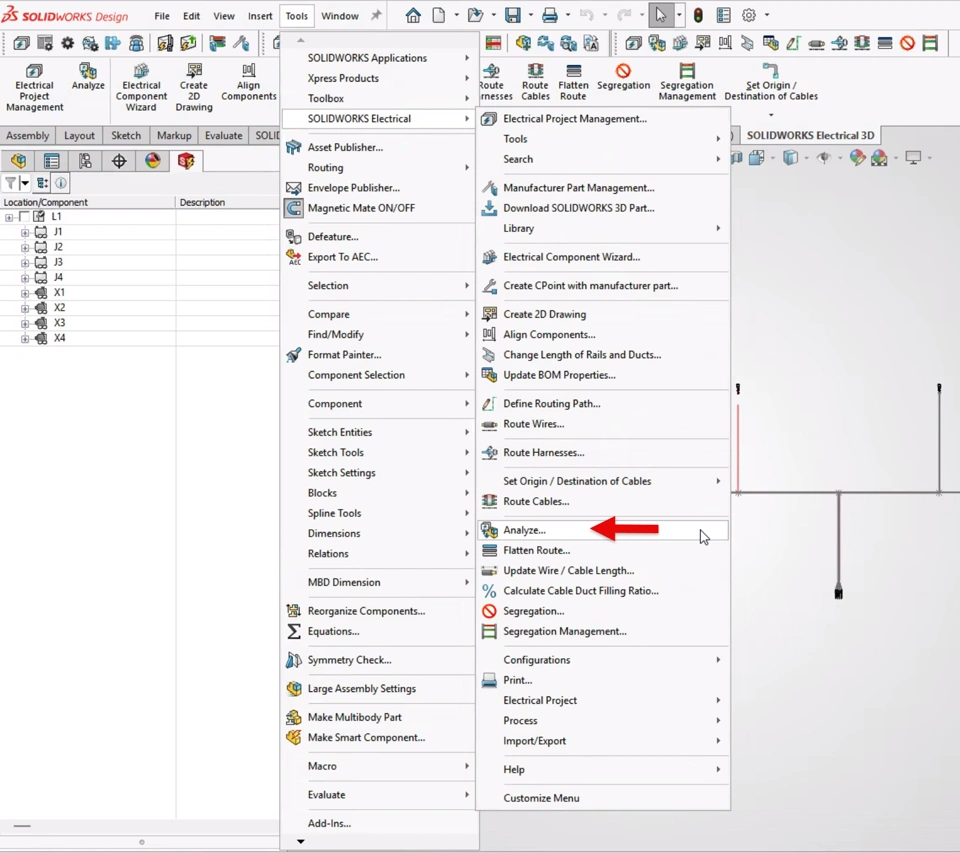Open the PropertyManager tab icon
The height and width of the screenshot is (853, 960).
coord(51,161)
